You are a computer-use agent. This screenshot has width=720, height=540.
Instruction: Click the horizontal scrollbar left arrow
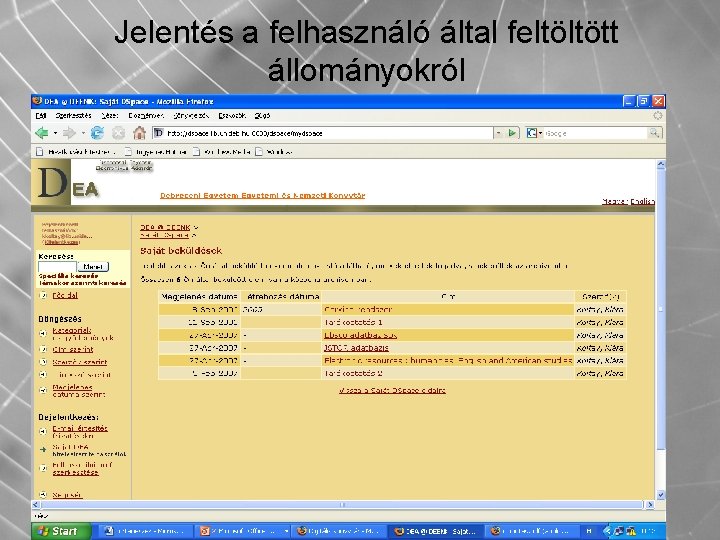click(x=36, y=505)
